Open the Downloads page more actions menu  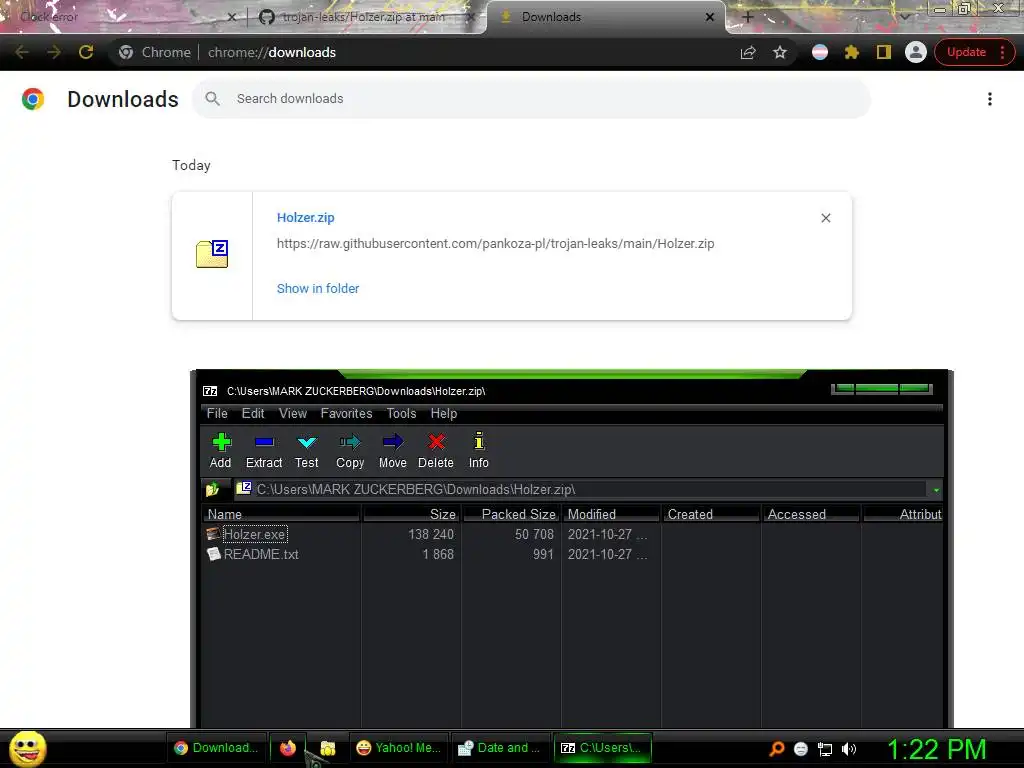(x=990, y=99)
